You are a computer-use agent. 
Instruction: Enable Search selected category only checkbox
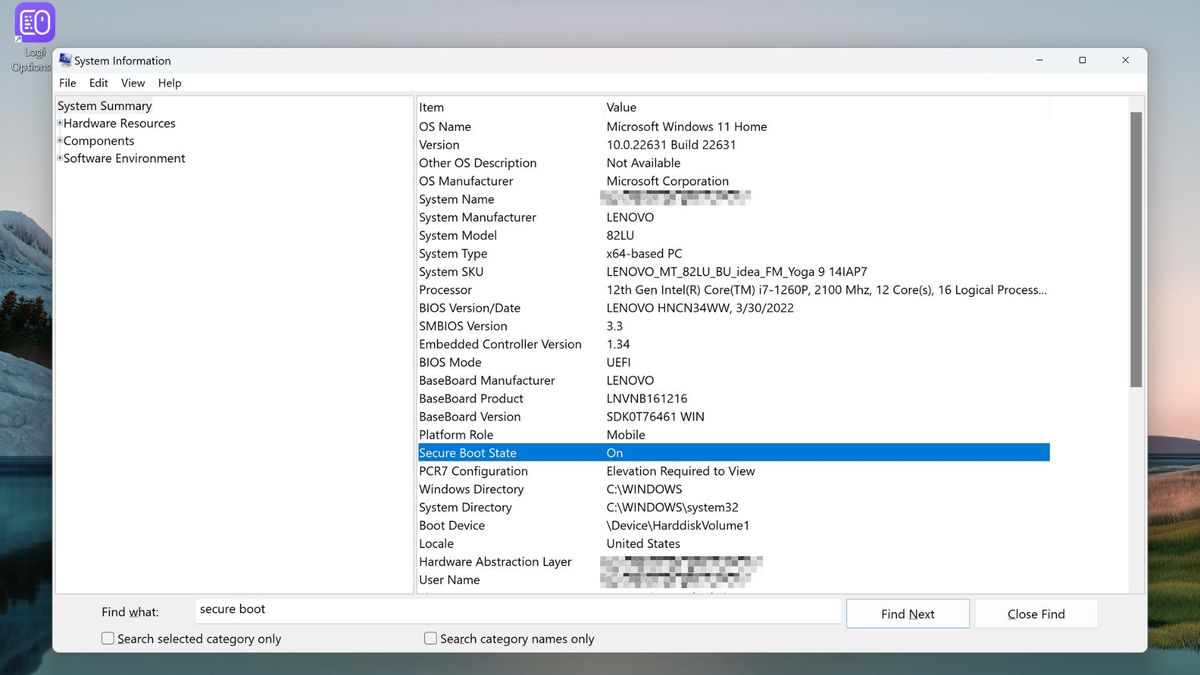pyautogui.click(x=108, y=638)
